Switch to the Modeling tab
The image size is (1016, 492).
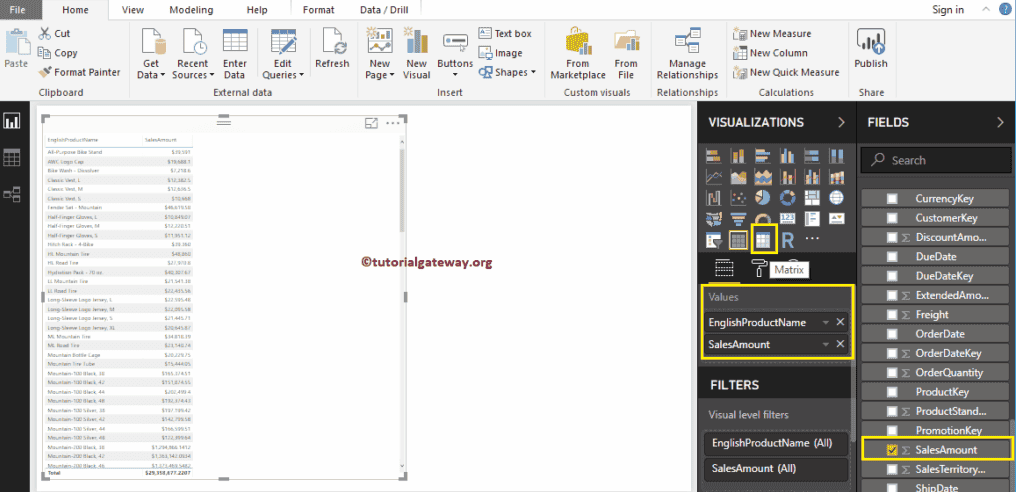[191, 10]
